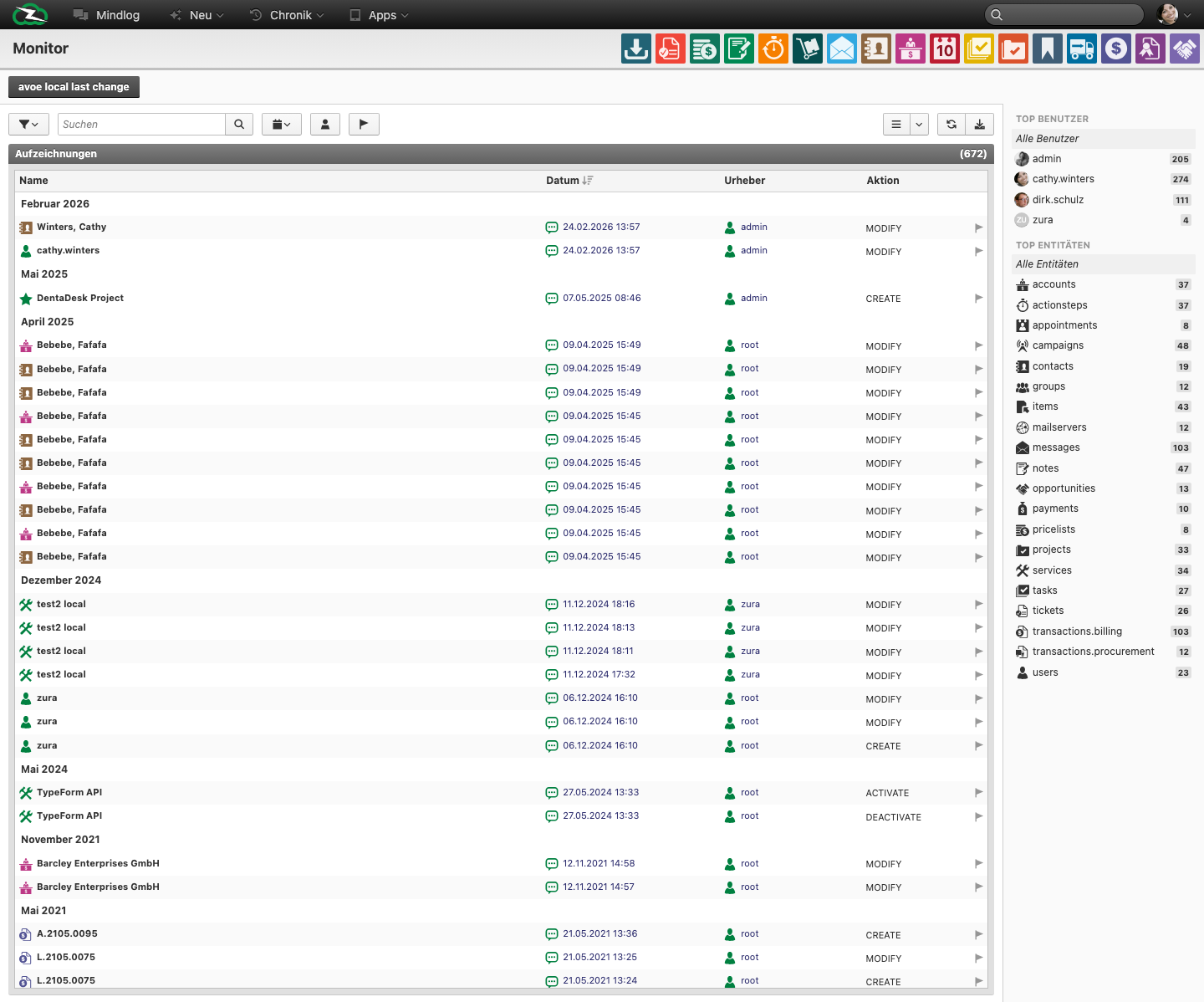Open Mindlog from the top bar
1204x1002 pixels.
[107, 15]
